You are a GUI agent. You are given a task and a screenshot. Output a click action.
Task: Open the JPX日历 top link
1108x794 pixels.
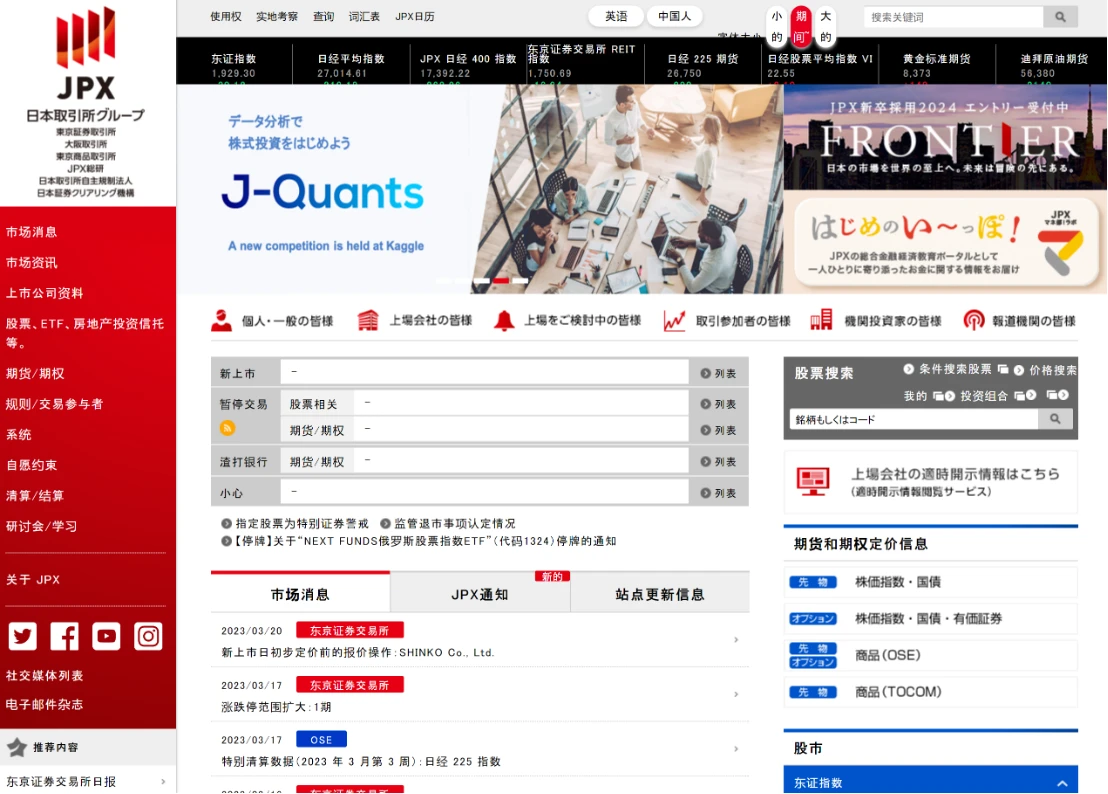(x=415, y=16)
